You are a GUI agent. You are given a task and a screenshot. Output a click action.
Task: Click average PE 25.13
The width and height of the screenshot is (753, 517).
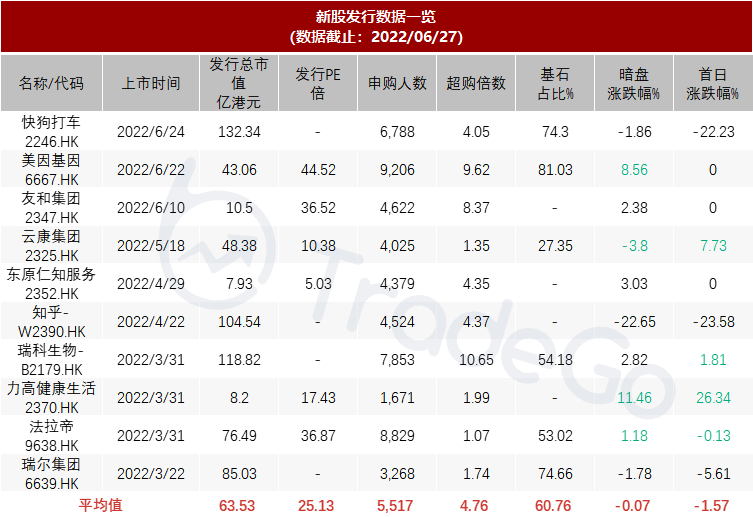pos(316,505)
